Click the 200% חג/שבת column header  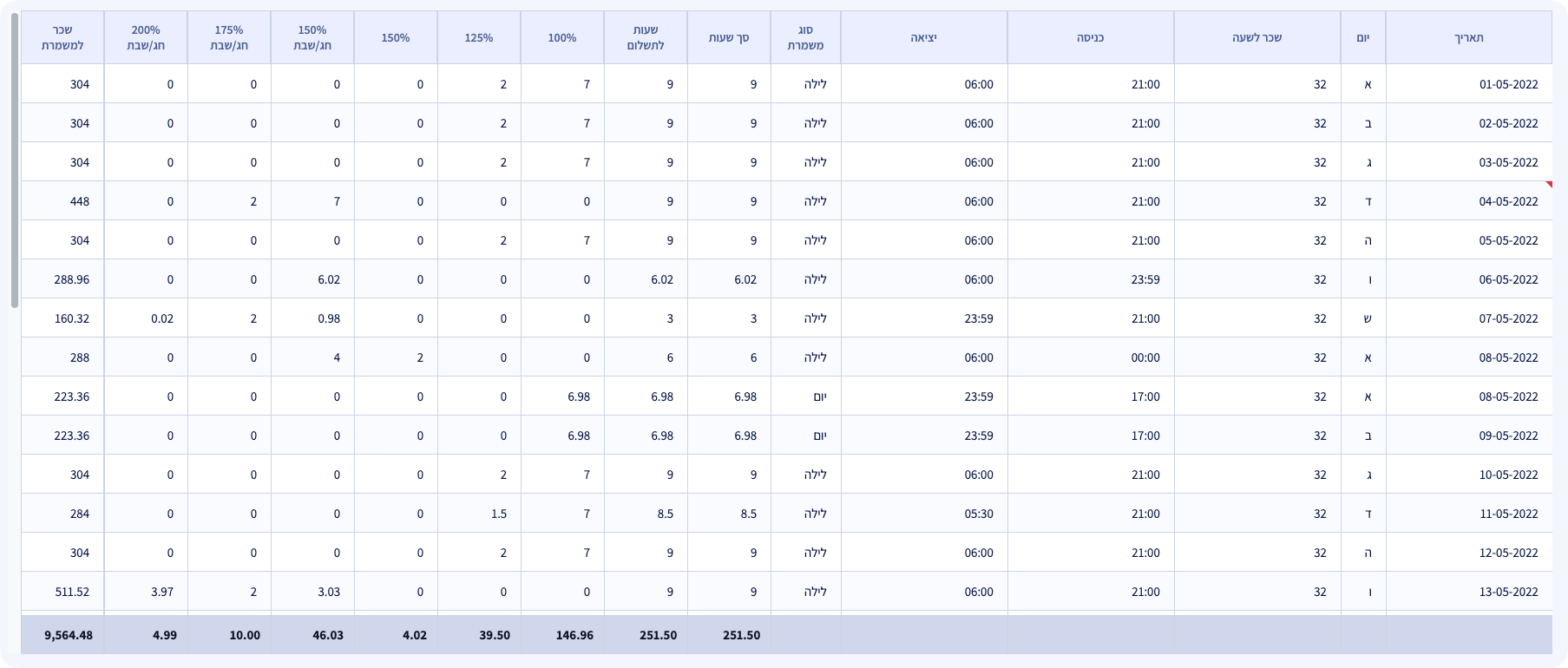pyautogui.click(x=146, y=37)
